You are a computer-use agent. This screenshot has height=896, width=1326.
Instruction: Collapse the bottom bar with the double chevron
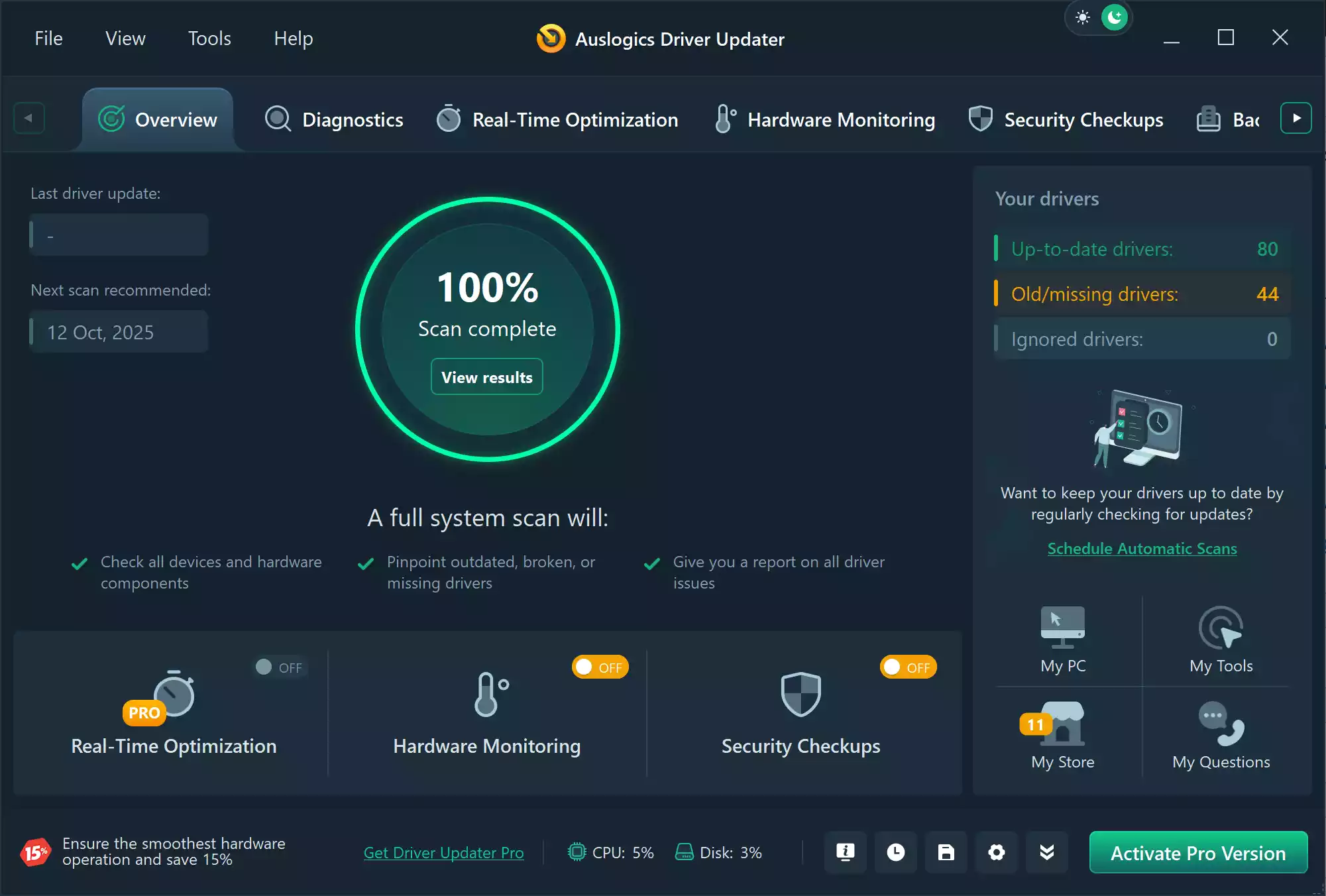[x=1046, y=853]
